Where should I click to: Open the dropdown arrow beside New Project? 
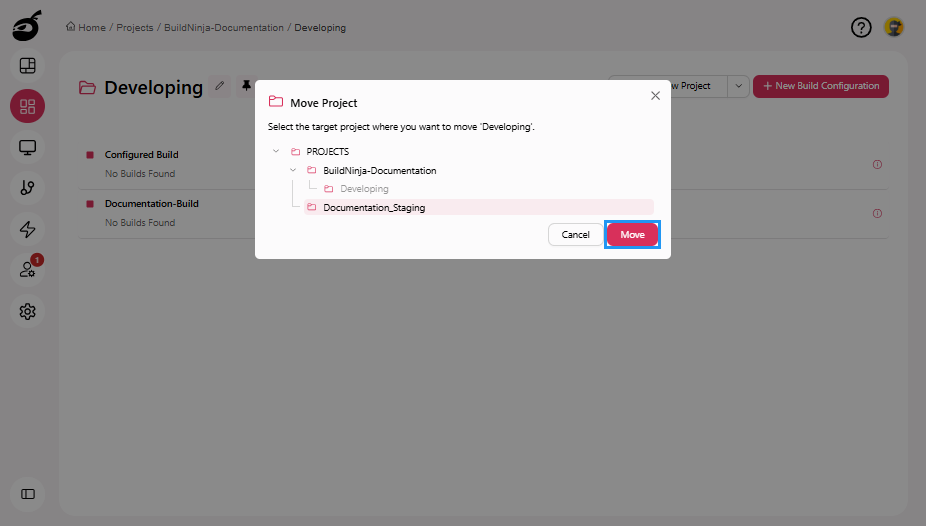pos(739,86)
